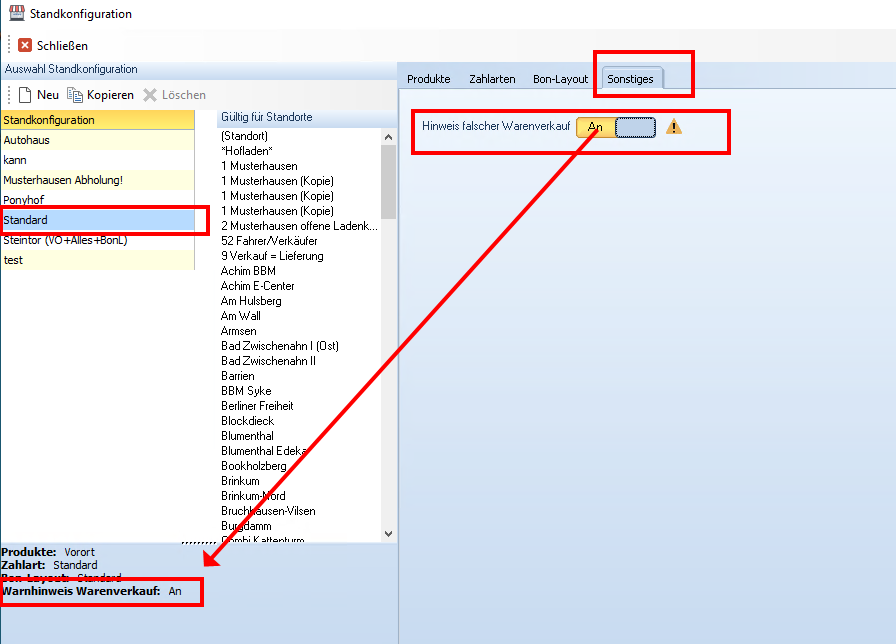The image size is (896, 644).
Task: Select Bad Zwischenahn II location
Action: 268,361
